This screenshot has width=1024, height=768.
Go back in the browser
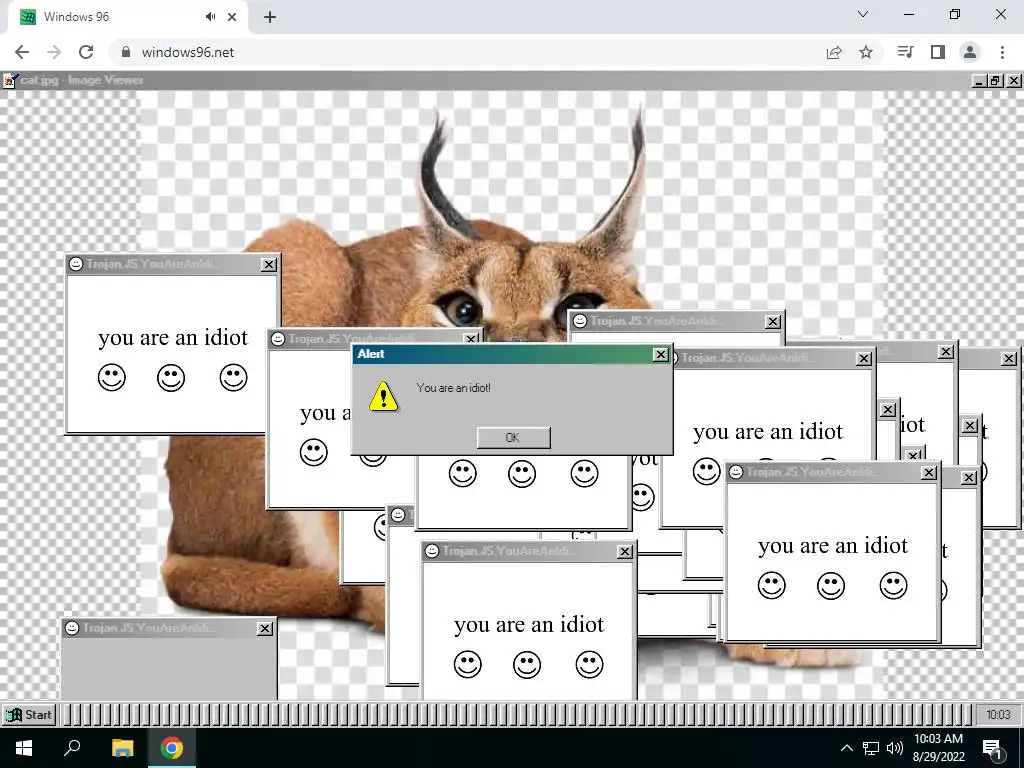pos(22,52)
